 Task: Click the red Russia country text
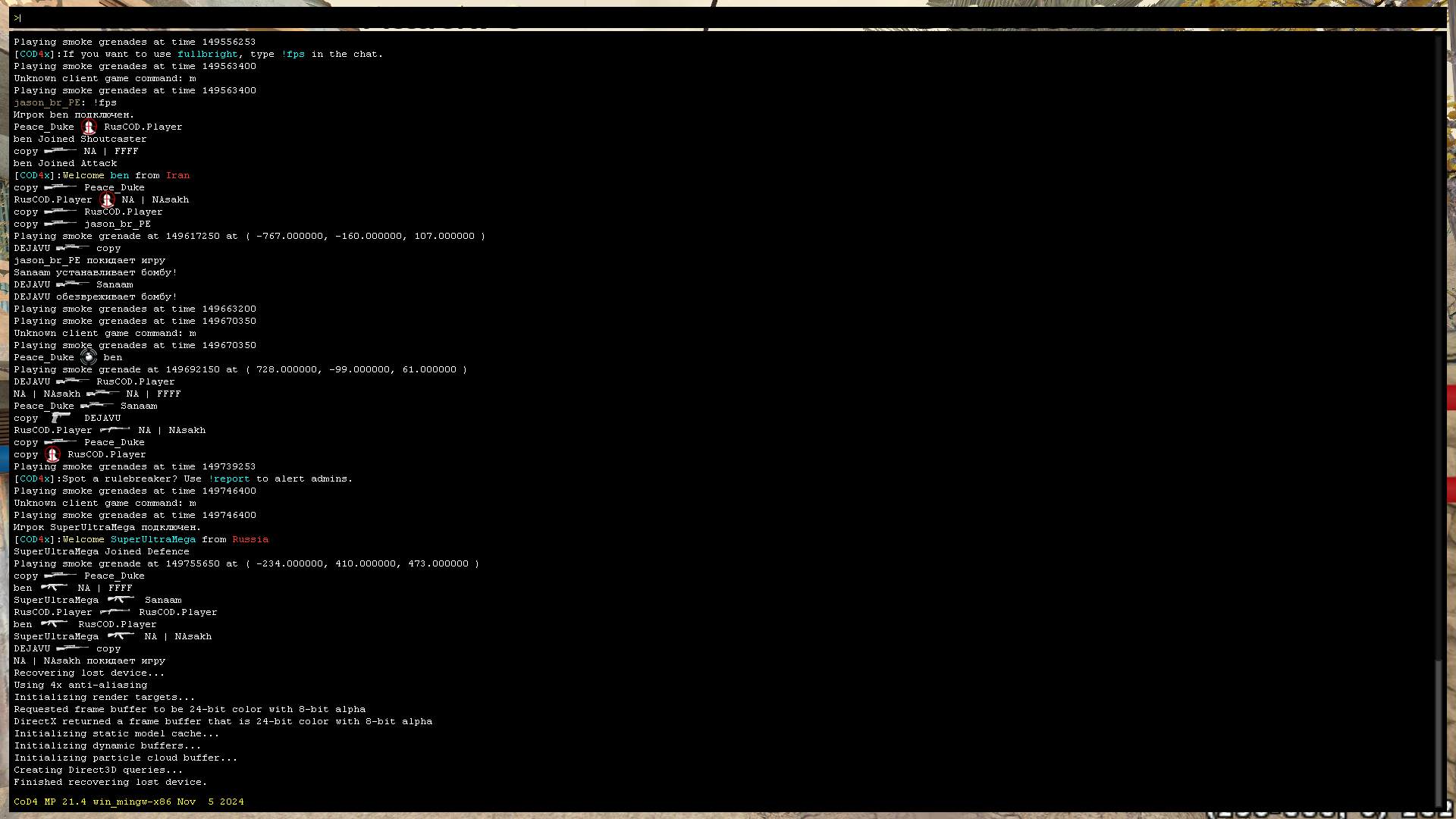point(250,539)
